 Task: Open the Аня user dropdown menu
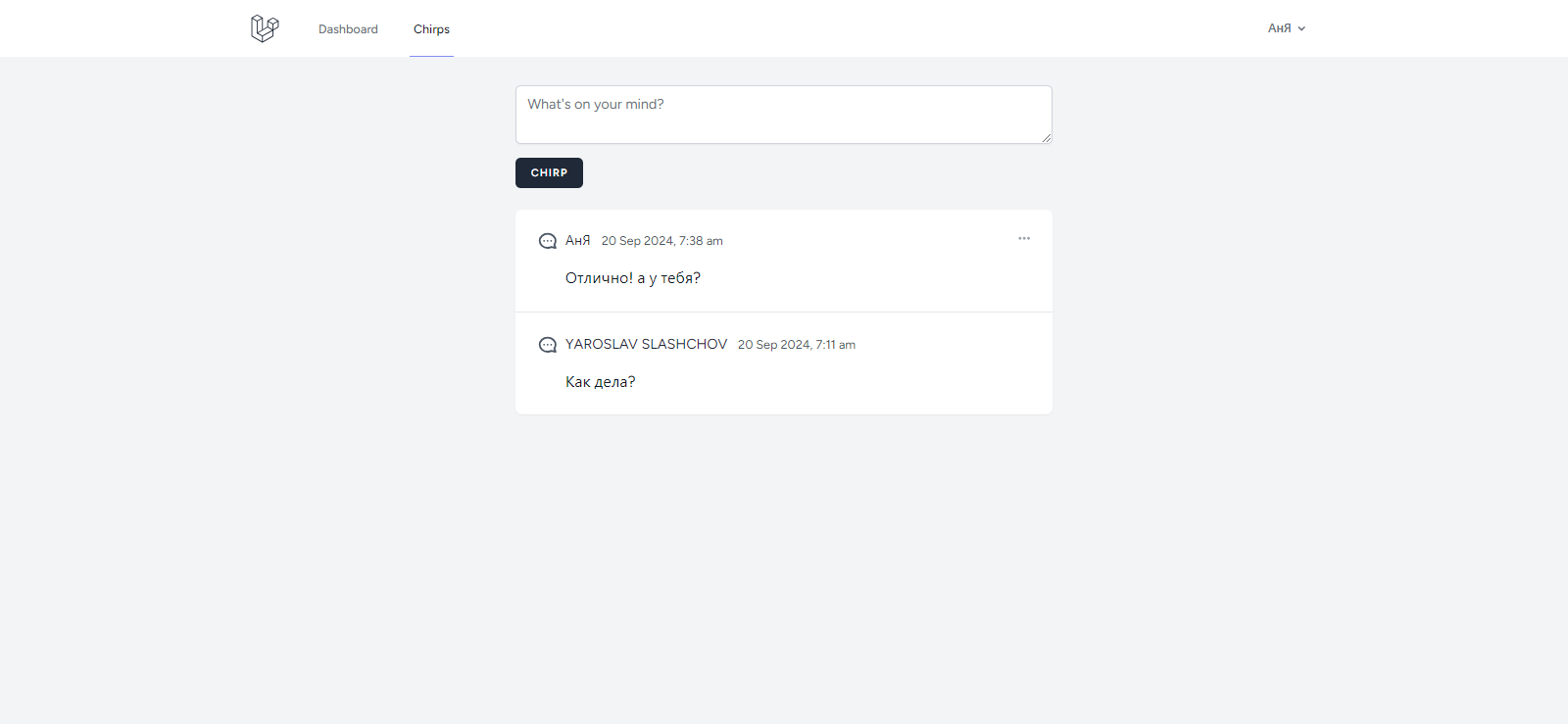(1287, 28)
